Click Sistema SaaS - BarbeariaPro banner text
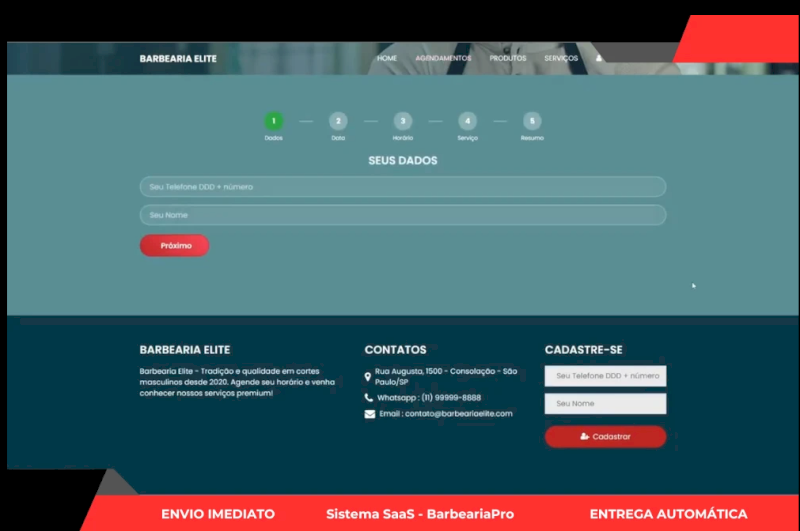Screen dimensions: 800x531 coord(420,514)
